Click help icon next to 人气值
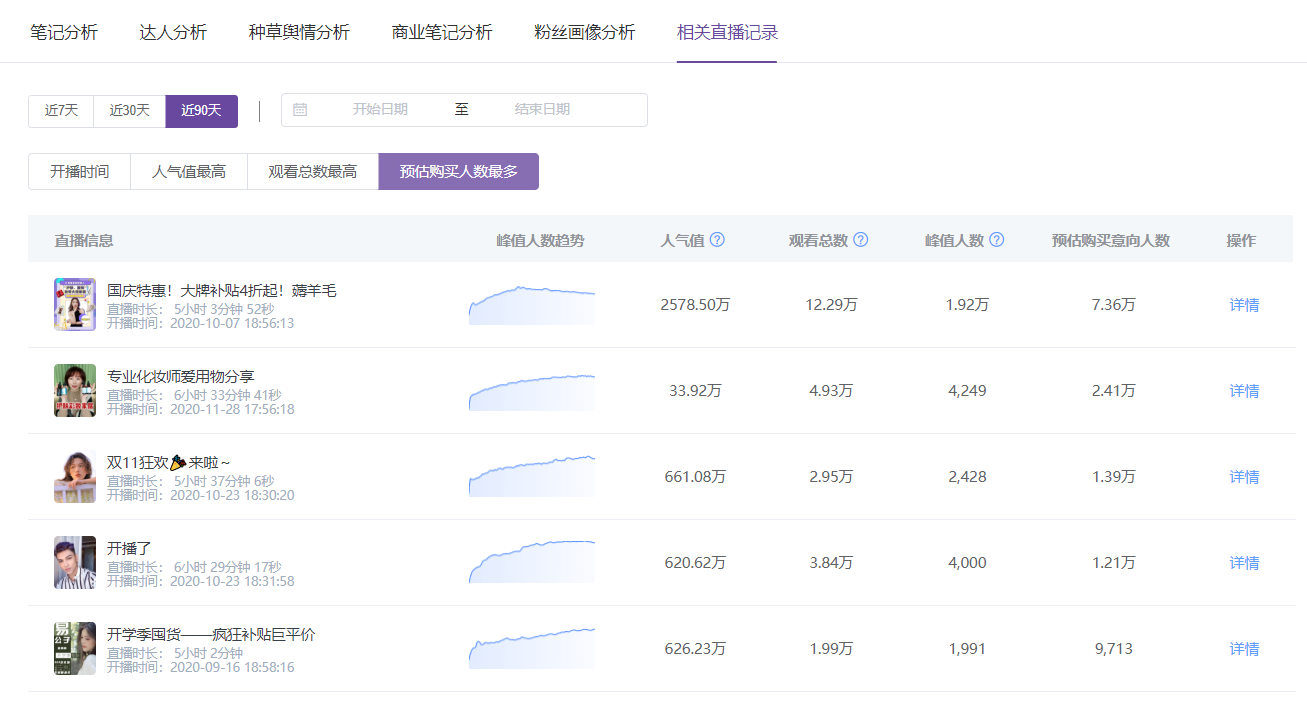Image resolution: width=1307 pixels, height=701 pixels. click(717, 240)
